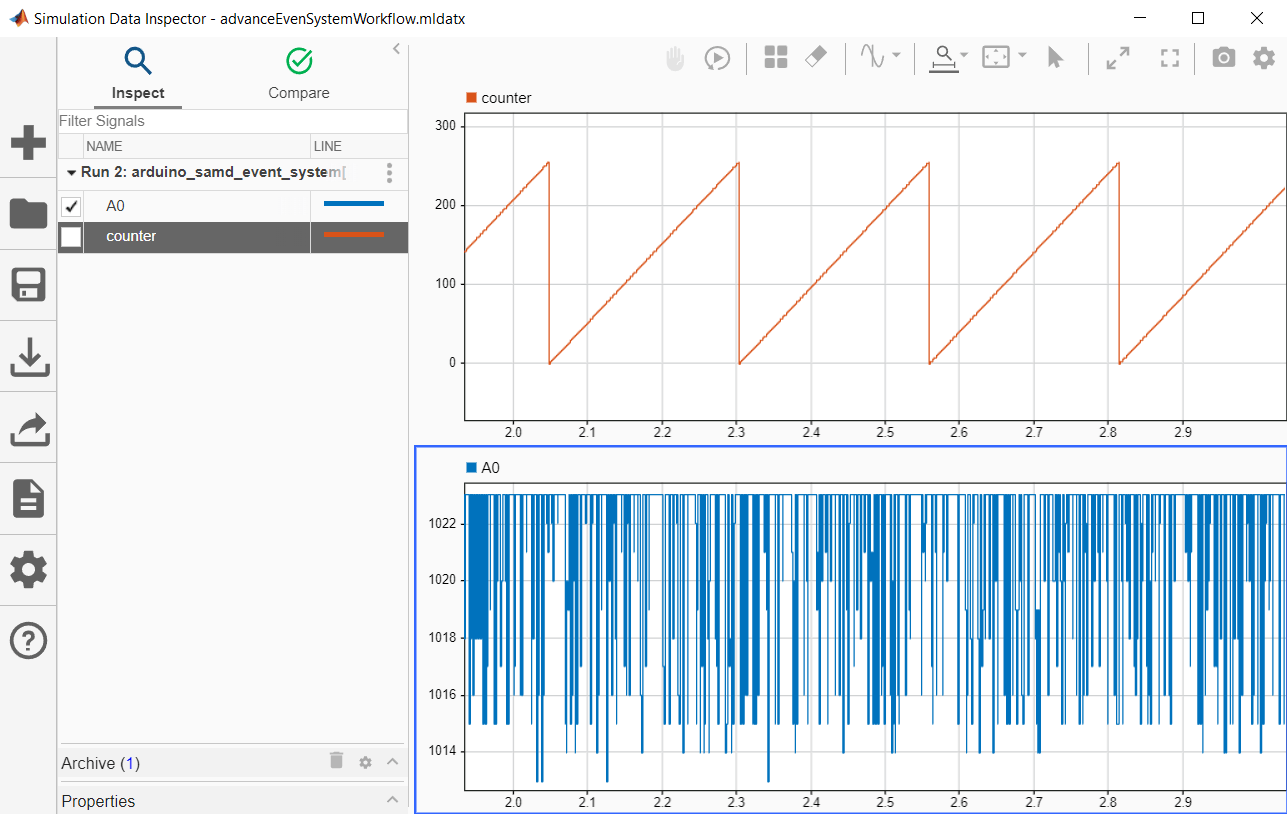Check the counter signal checkbox
The height and width of the screenshot is (814, 1287).
click(x=71, y=237)
